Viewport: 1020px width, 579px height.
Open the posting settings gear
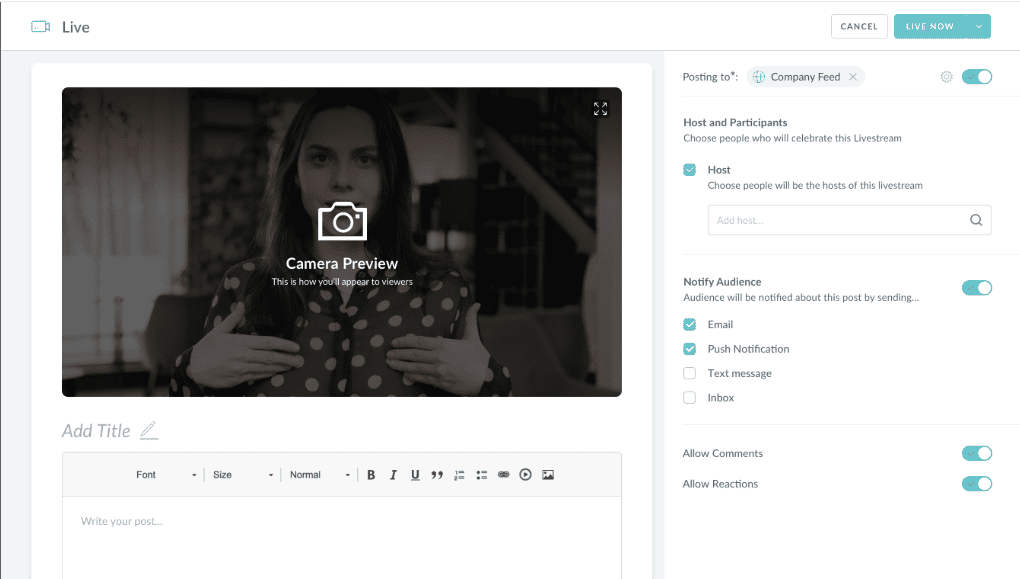pos(946,76)
